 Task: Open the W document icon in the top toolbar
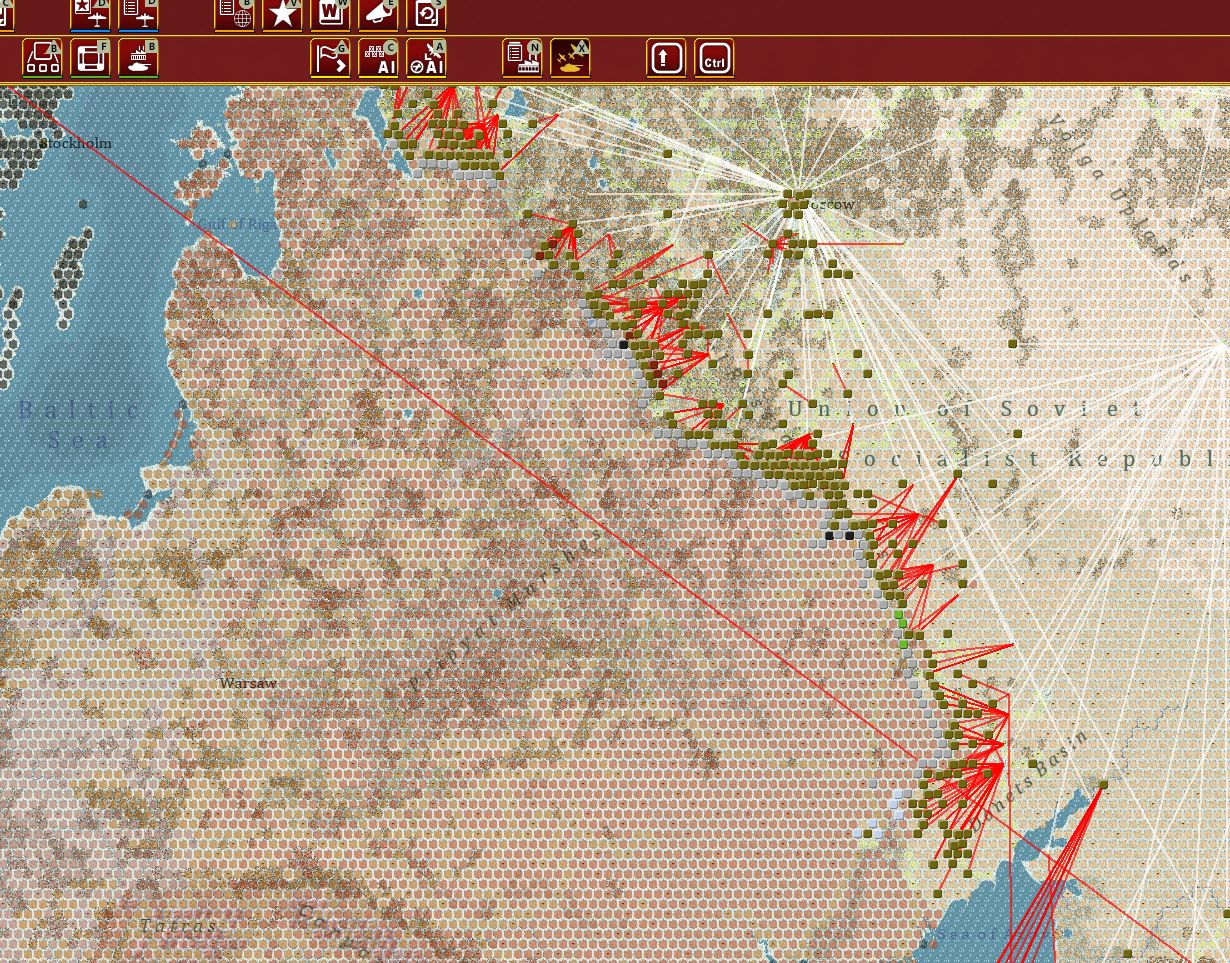[330, 14]
